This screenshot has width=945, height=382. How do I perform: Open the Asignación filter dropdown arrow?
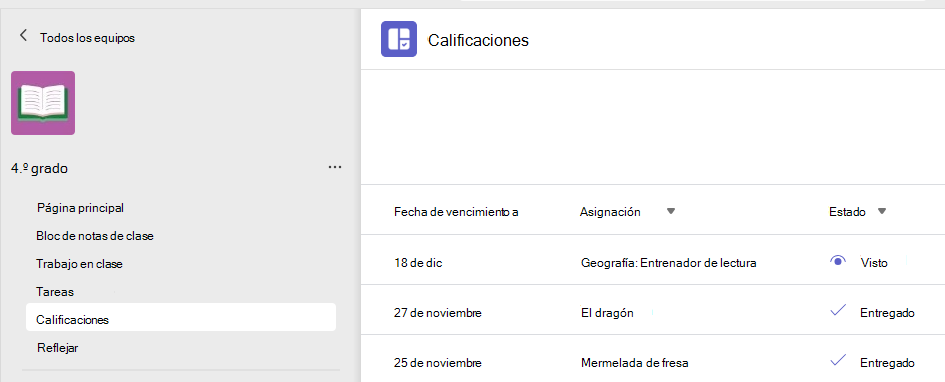tap(671, 211)
